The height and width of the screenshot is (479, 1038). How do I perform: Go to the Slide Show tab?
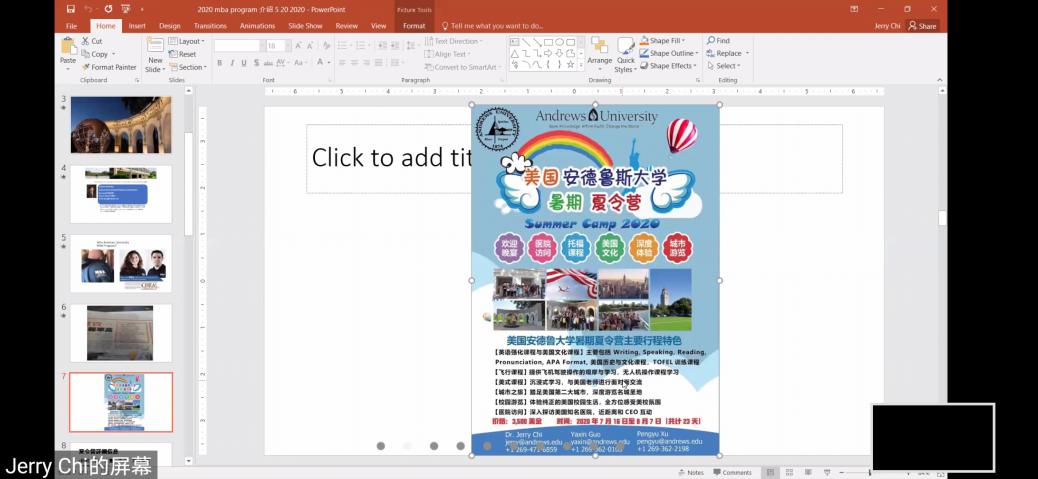pyautogui.click(x=305, y=26)
